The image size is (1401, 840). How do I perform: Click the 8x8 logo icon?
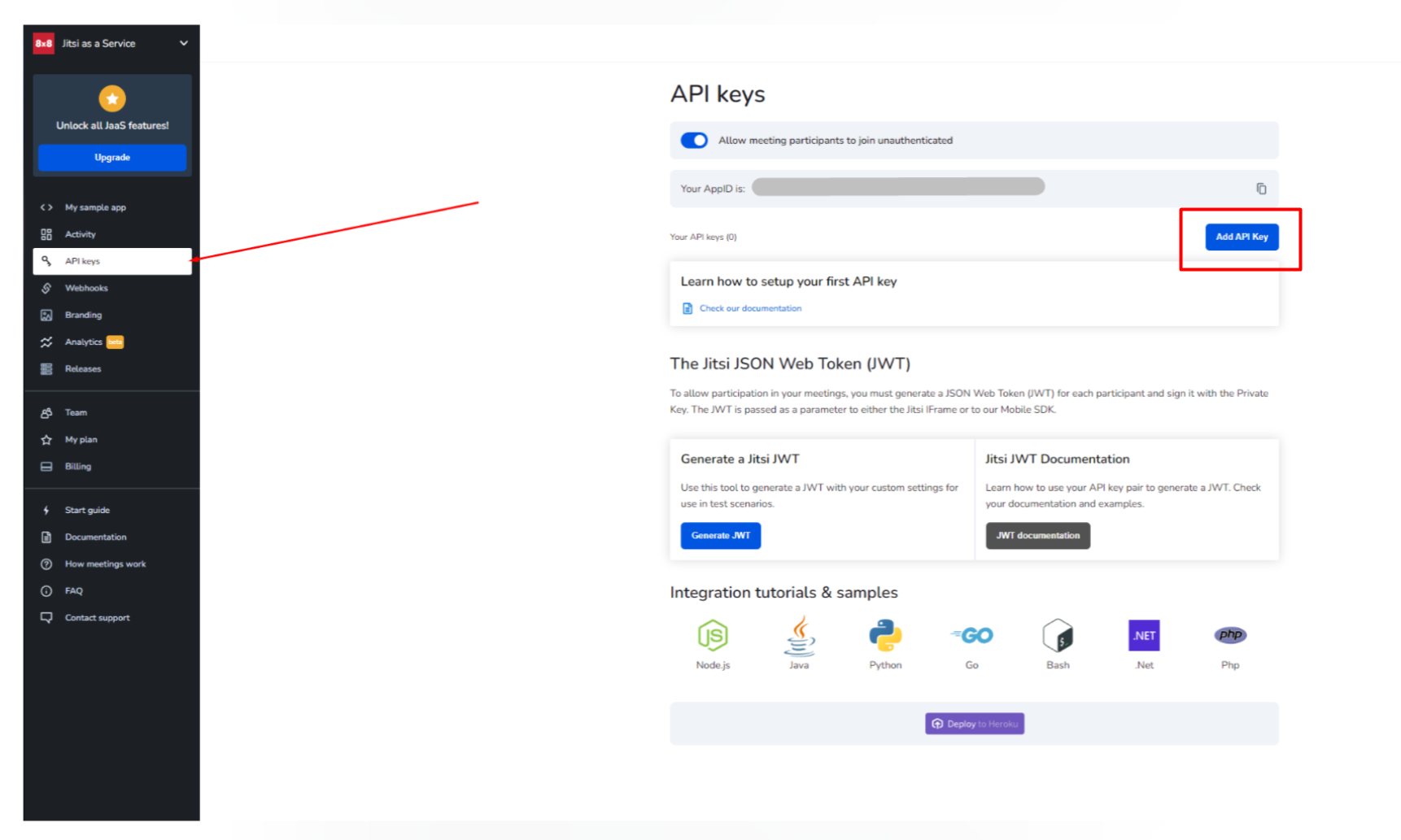[x=43, y=44]
